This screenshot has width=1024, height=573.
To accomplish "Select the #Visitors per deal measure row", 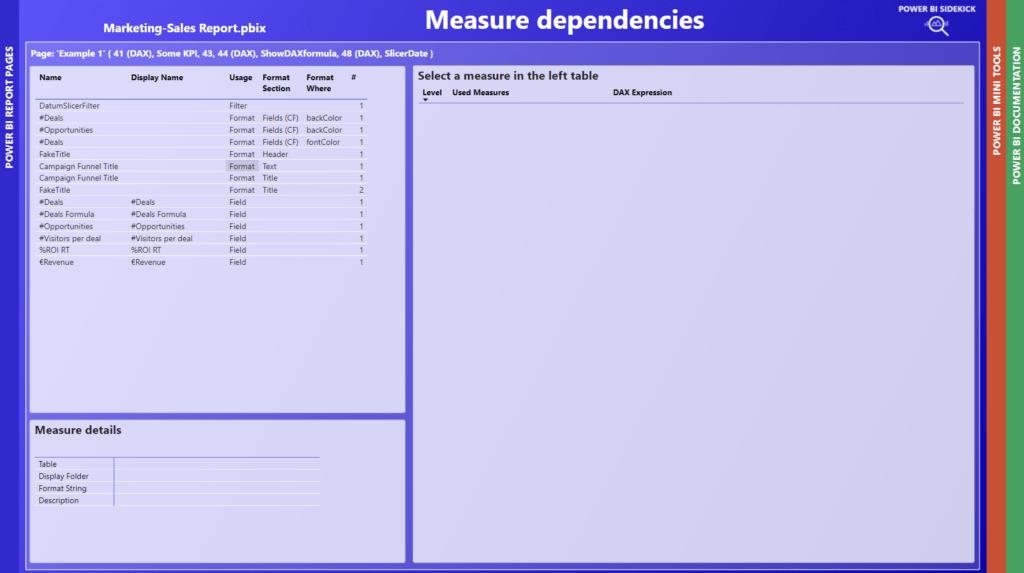I will coord(70,238).
